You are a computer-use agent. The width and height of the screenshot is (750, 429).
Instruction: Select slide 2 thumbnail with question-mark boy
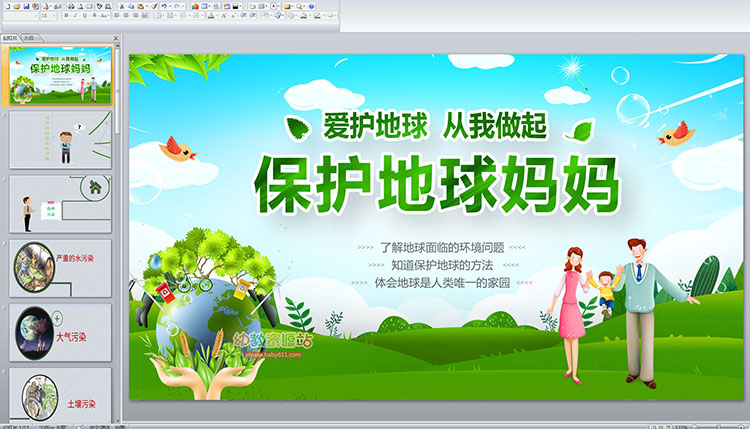click(x=60, y=140)
